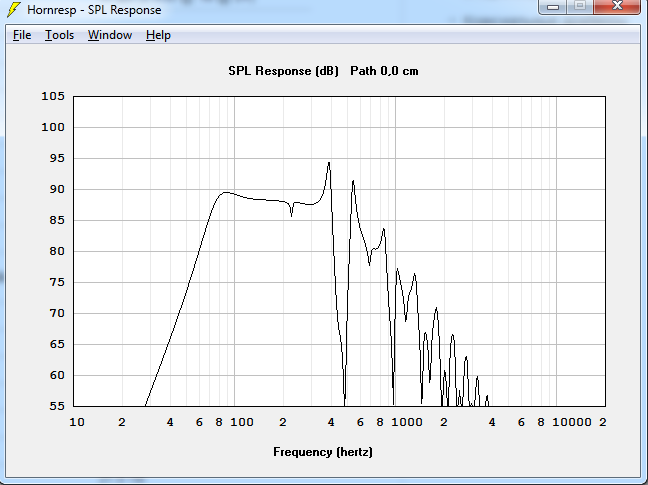Open the File menu
The image size is (648, 485).
pos(22,35)
